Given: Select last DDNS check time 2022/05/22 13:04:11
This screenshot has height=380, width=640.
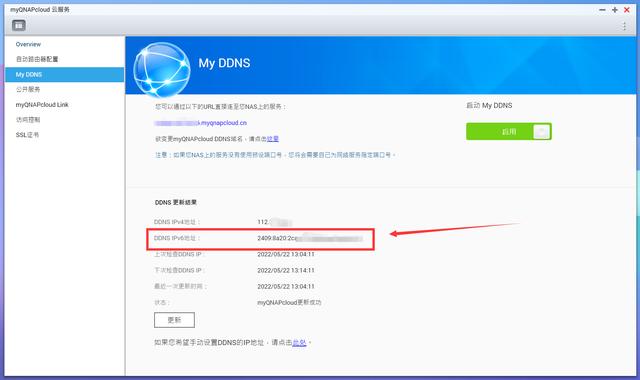Looking at the screenshot, I should point(286,254).
